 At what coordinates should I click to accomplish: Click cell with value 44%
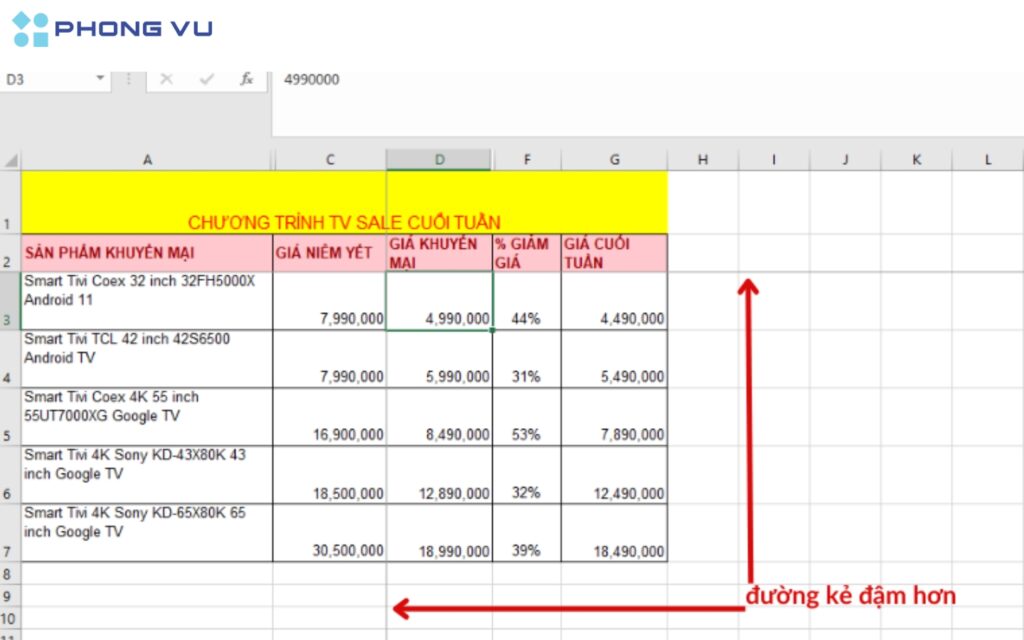[527, 301]
